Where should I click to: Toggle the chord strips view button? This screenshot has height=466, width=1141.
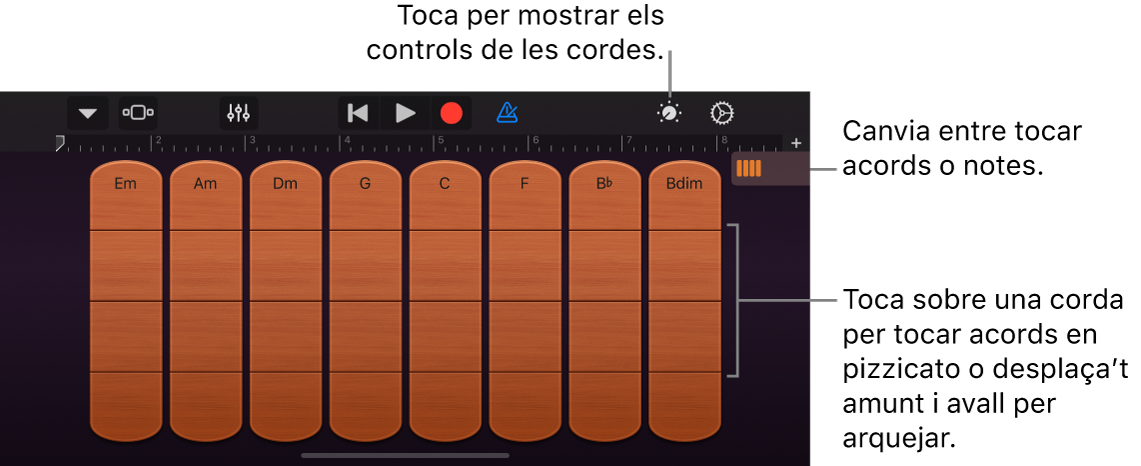pyautogui.click(x=749, y=169)
